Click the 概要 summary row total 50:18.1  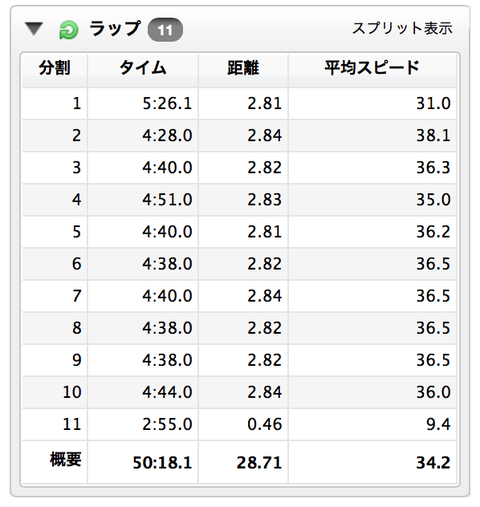pos(162,463)
